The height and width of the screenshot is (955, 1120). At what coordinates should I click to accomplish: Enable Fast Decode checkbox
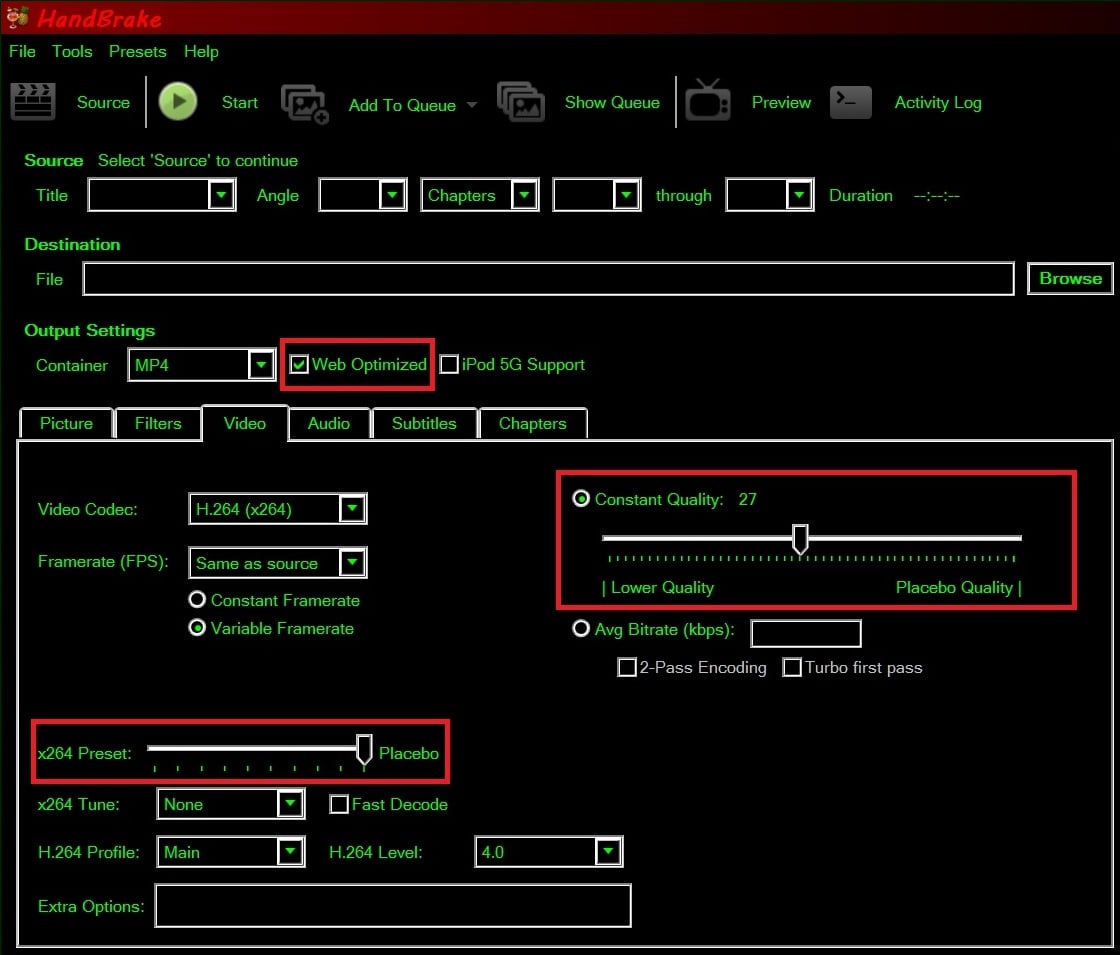[339, 804]
